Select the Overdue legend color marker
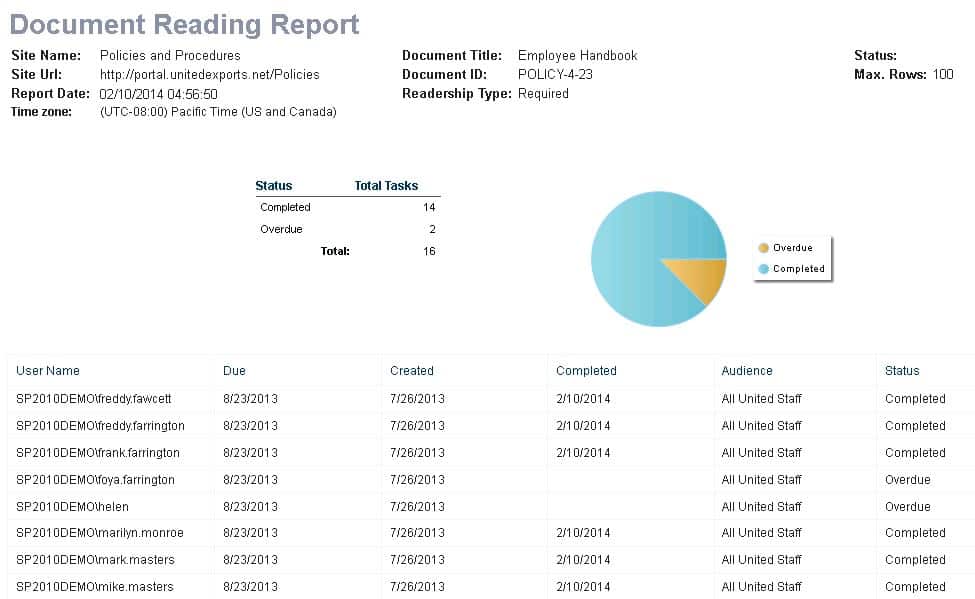The height and width of the screenshot is (599, 975). click(x=764, y=247)
